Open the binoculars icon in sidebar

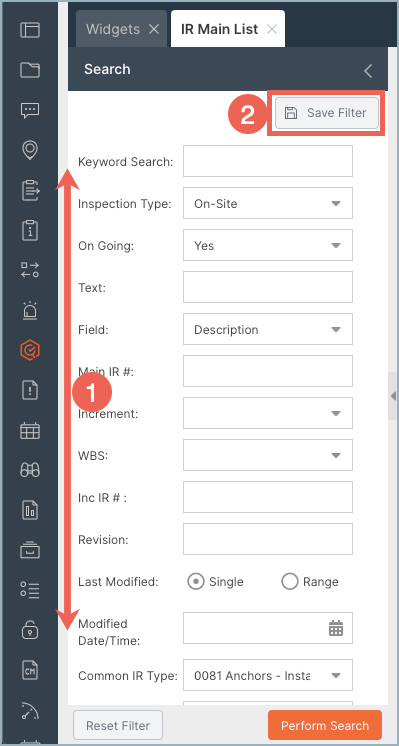(30, 471)
